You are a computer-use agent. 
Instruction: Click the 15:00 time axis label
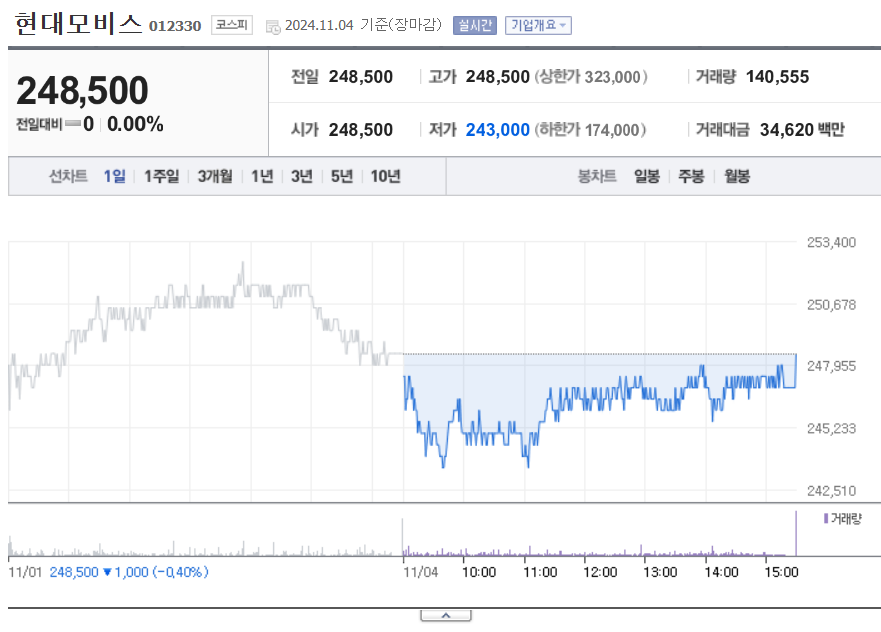(x=781, y=572)
